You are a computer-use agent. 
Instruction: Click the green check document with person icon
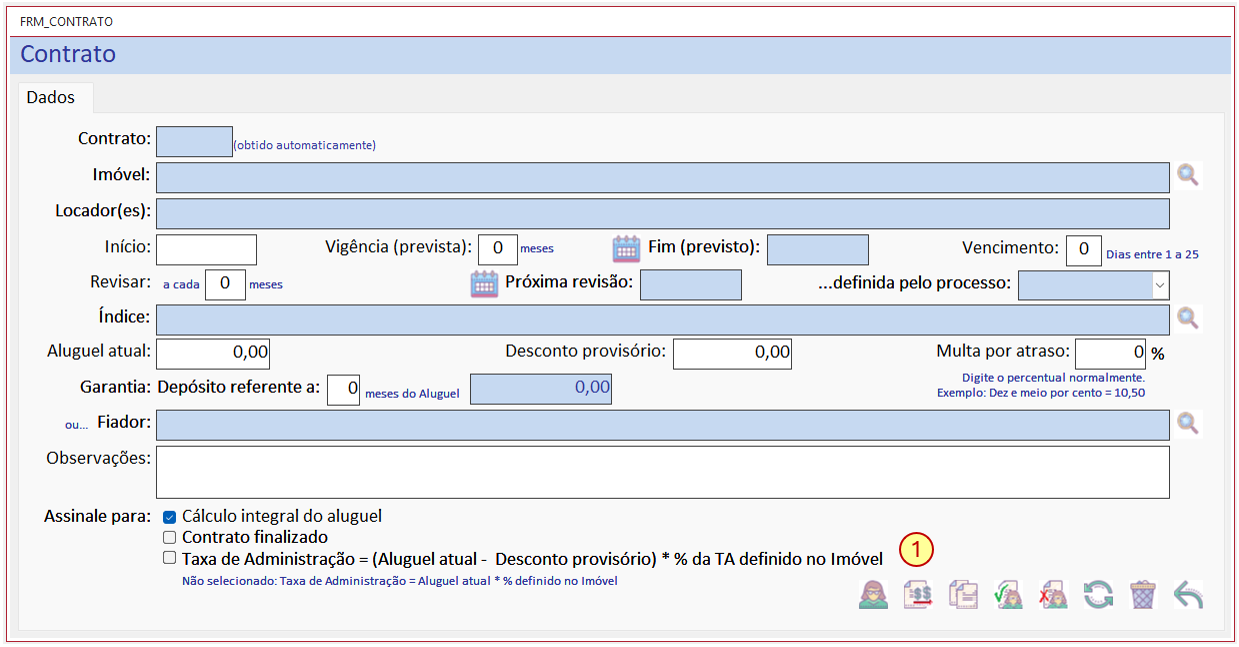click(1008, 595)
